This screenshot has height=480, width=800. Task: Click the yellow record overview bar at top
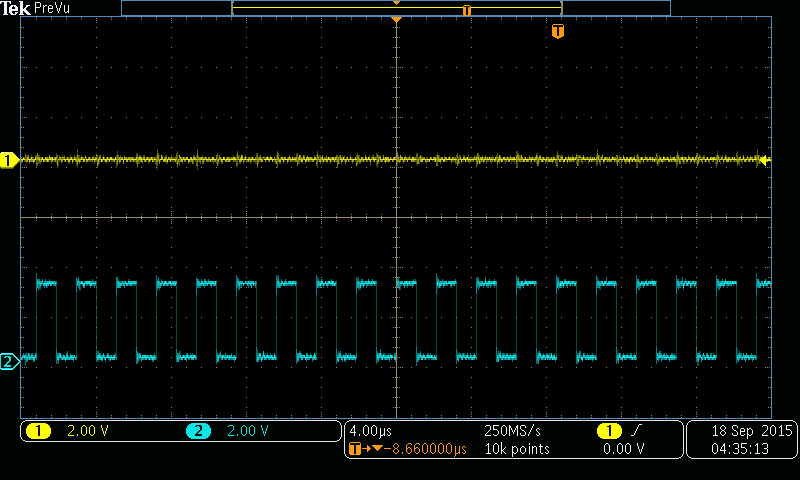[x=396, y=8]
